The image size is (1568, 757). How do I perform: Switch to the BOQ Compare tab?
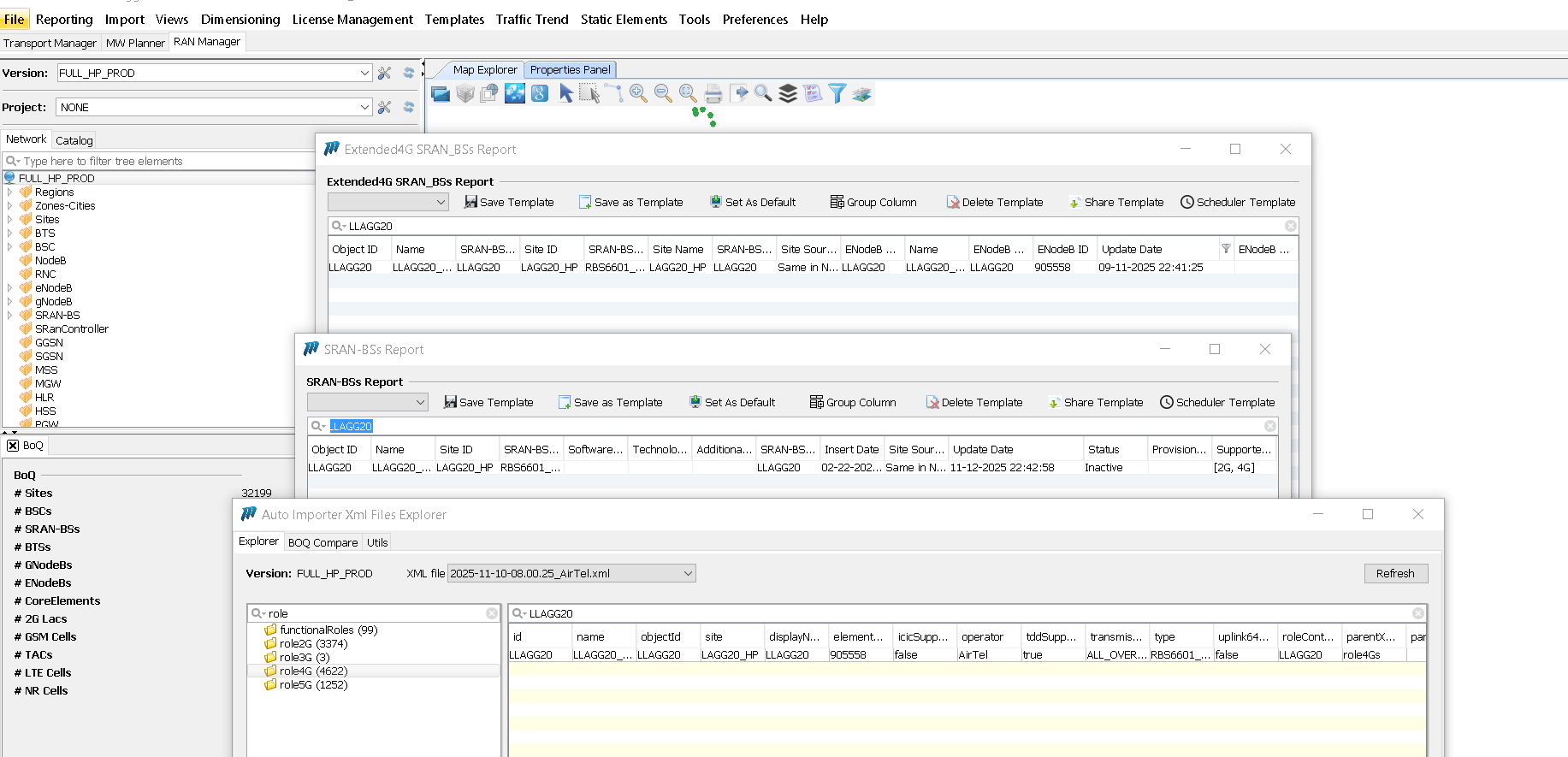(x=322, y=542)
